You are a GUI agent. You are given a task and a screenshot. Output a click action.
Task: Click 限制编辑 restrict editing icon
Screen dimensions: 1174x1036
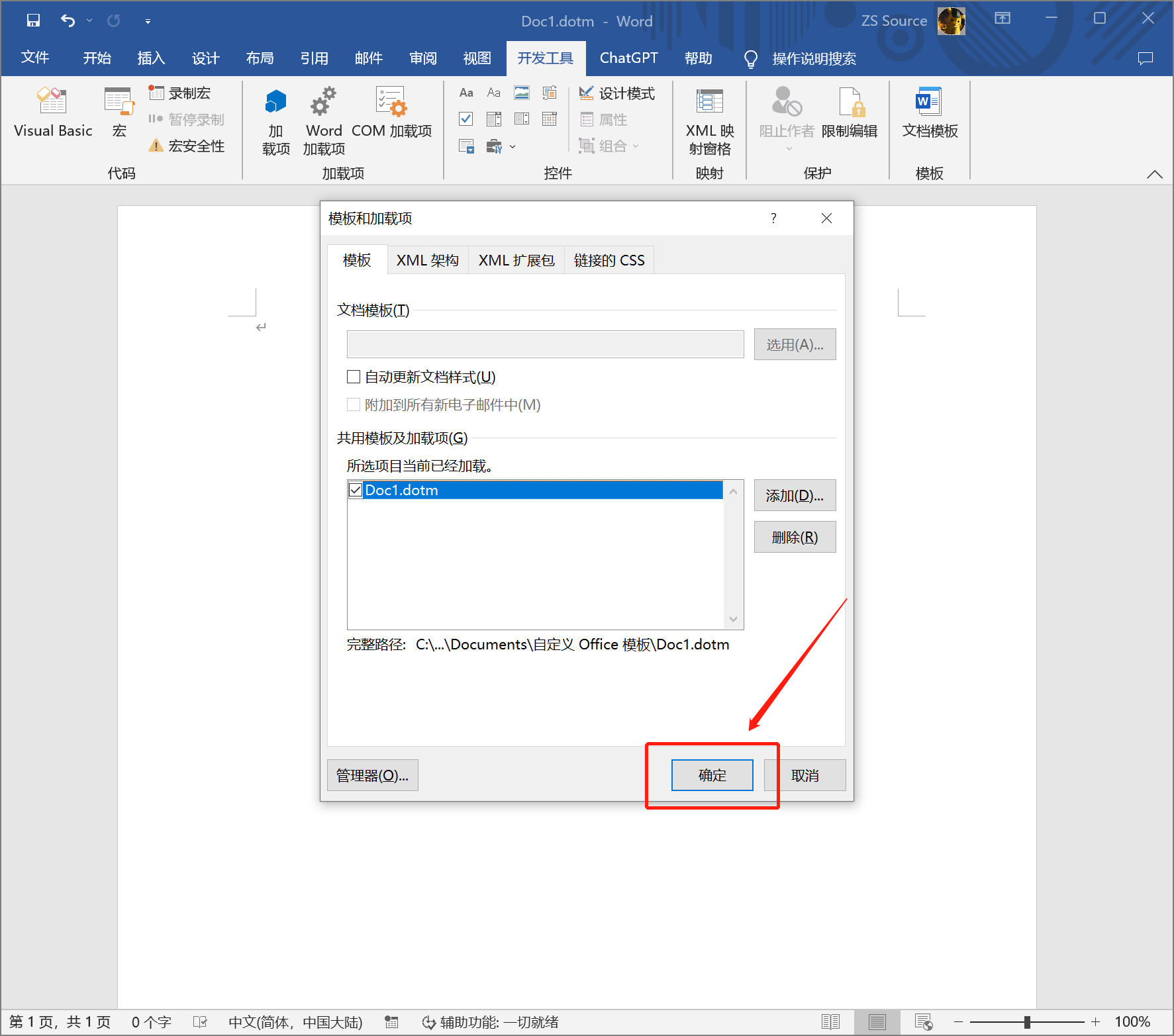pos(850,113)
